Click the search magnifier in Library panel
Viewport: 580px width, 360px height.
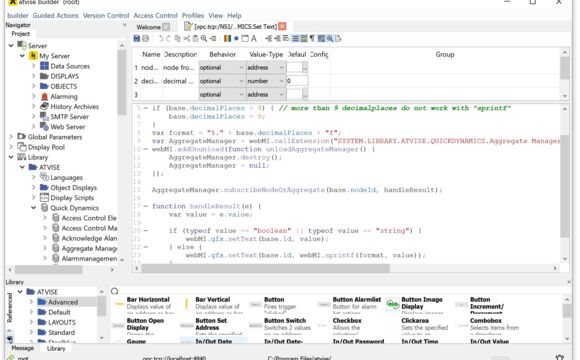115,292
